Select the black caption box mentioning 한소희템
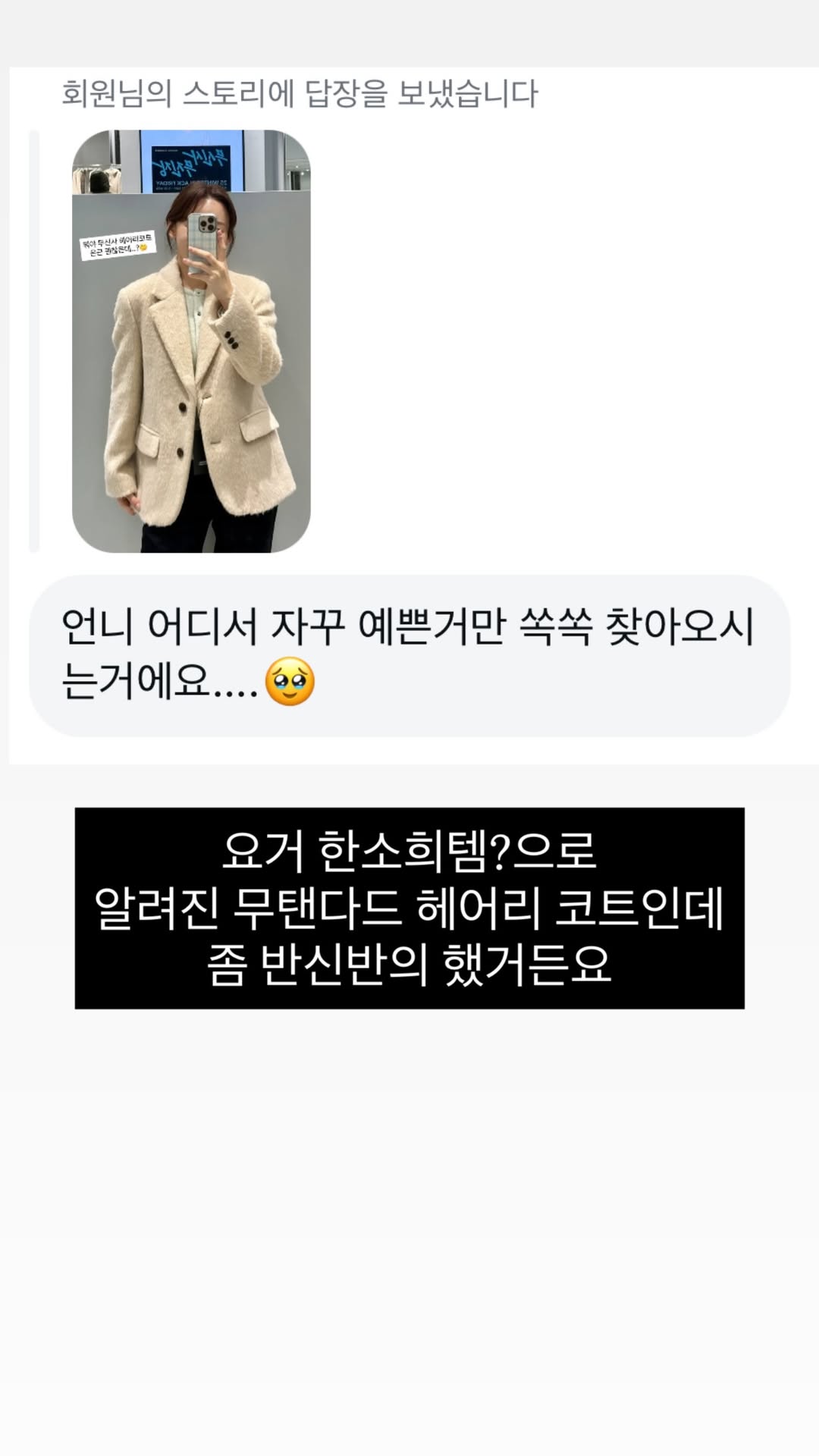The image size is (819, 1456). [x=409, y=908]
